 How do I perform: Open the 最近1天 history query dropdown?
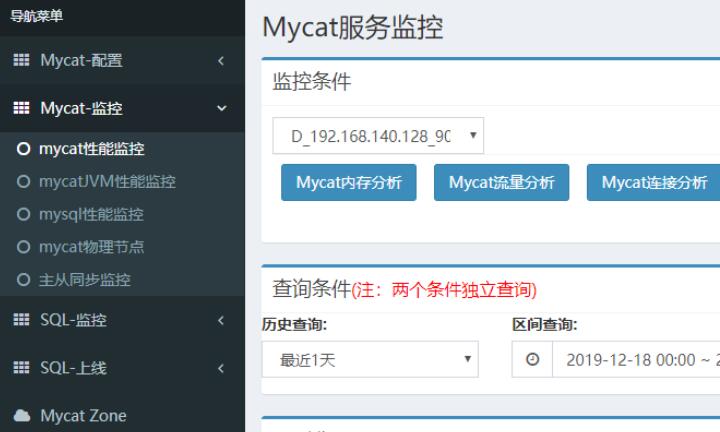click(370, 359)
